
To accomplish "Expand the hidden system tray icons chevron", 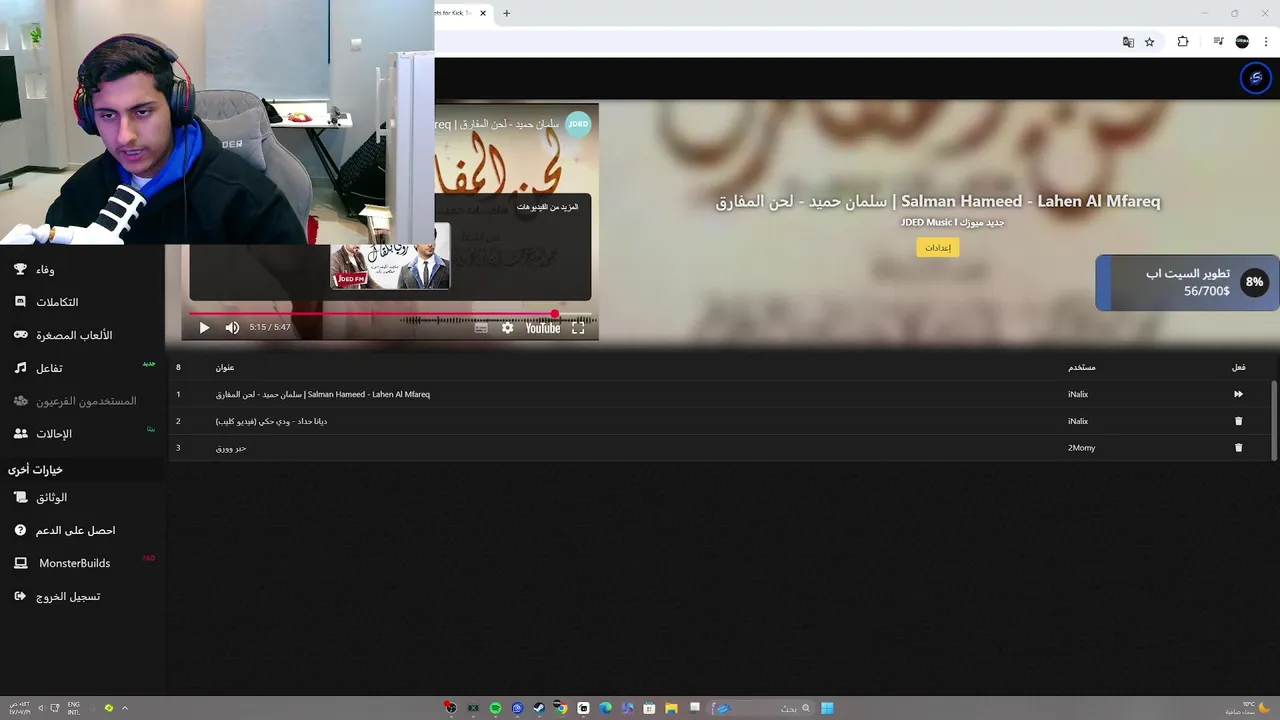I will coord(125,708).
